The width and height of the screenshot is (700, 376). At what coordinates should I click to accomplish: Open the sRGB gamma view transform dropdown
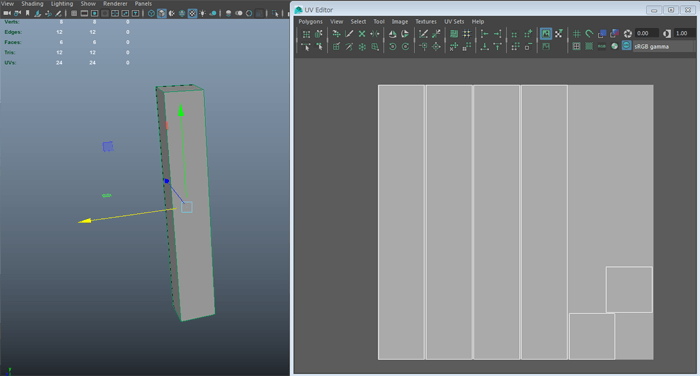pyautogui.click(x=662, y=46)
